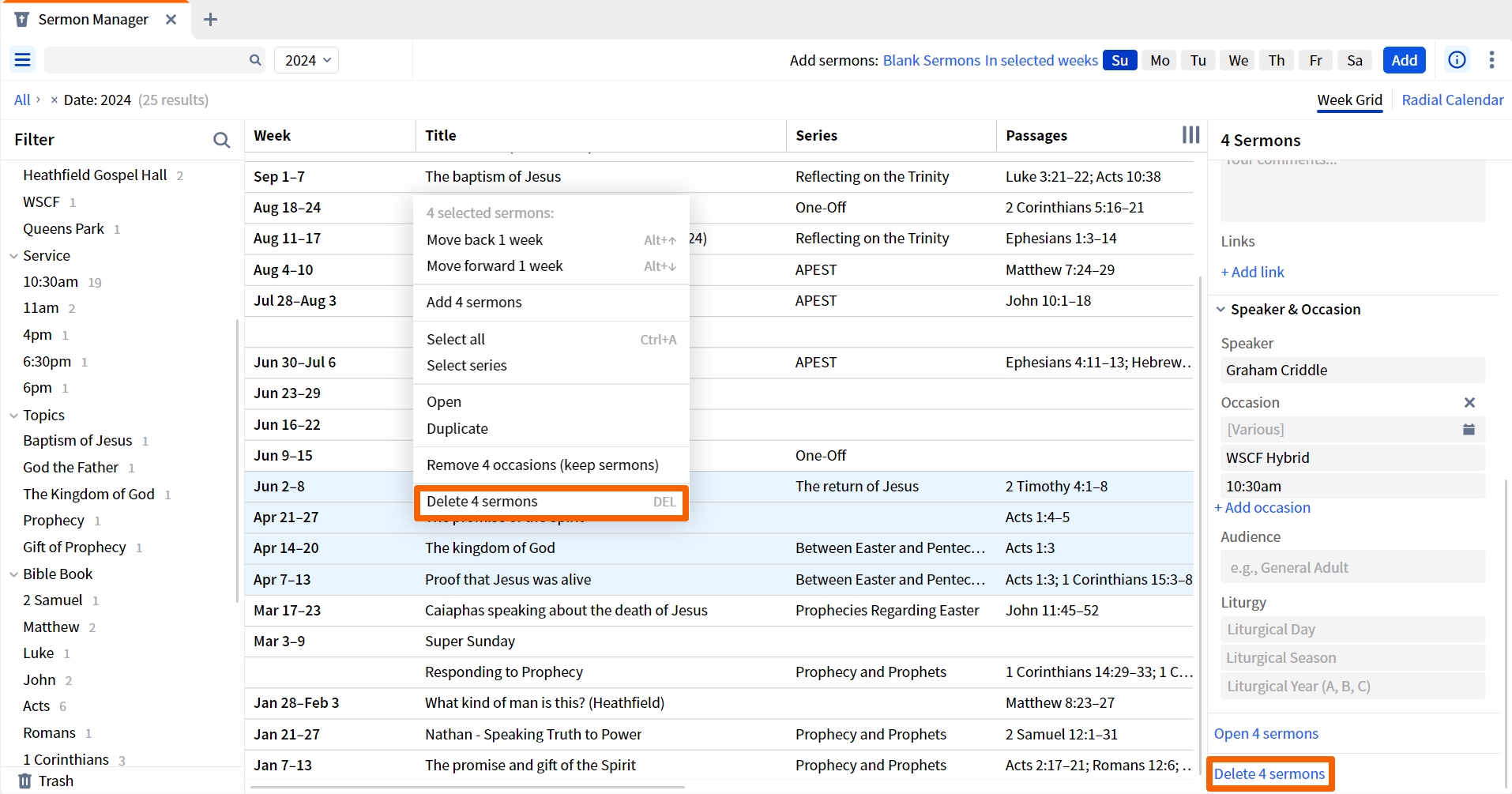Open the 2024 year dropdown
This screenshot has width=1512, height=794.
click(x=307, y=60)
